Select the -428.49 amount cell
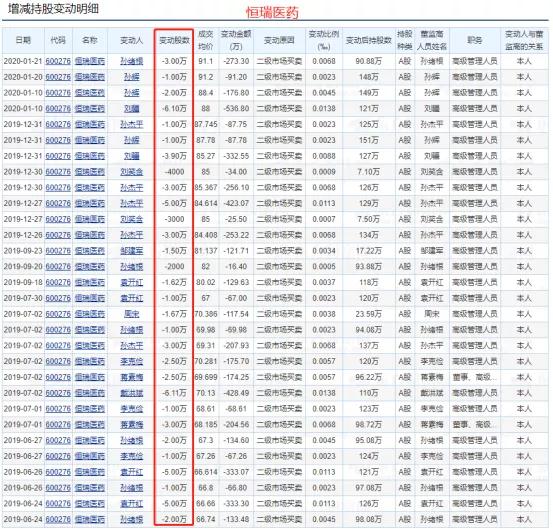Viewport: 553px width, 529px height. [x=236, y=393]
